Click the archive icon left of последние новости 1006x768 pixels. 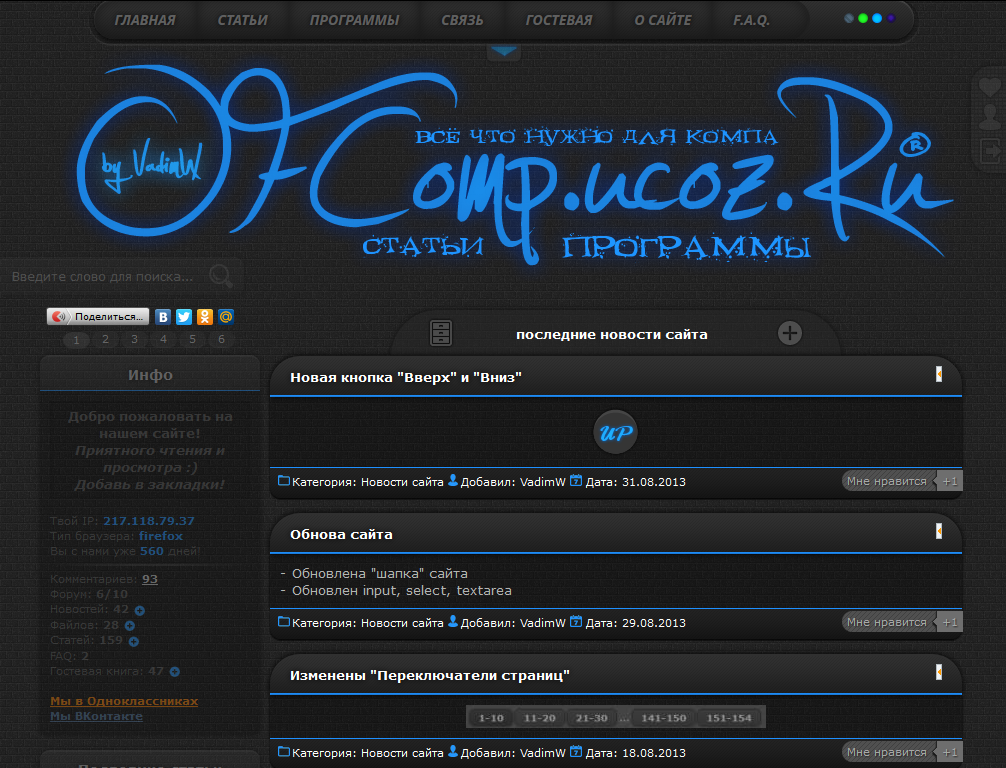point(441,333)
